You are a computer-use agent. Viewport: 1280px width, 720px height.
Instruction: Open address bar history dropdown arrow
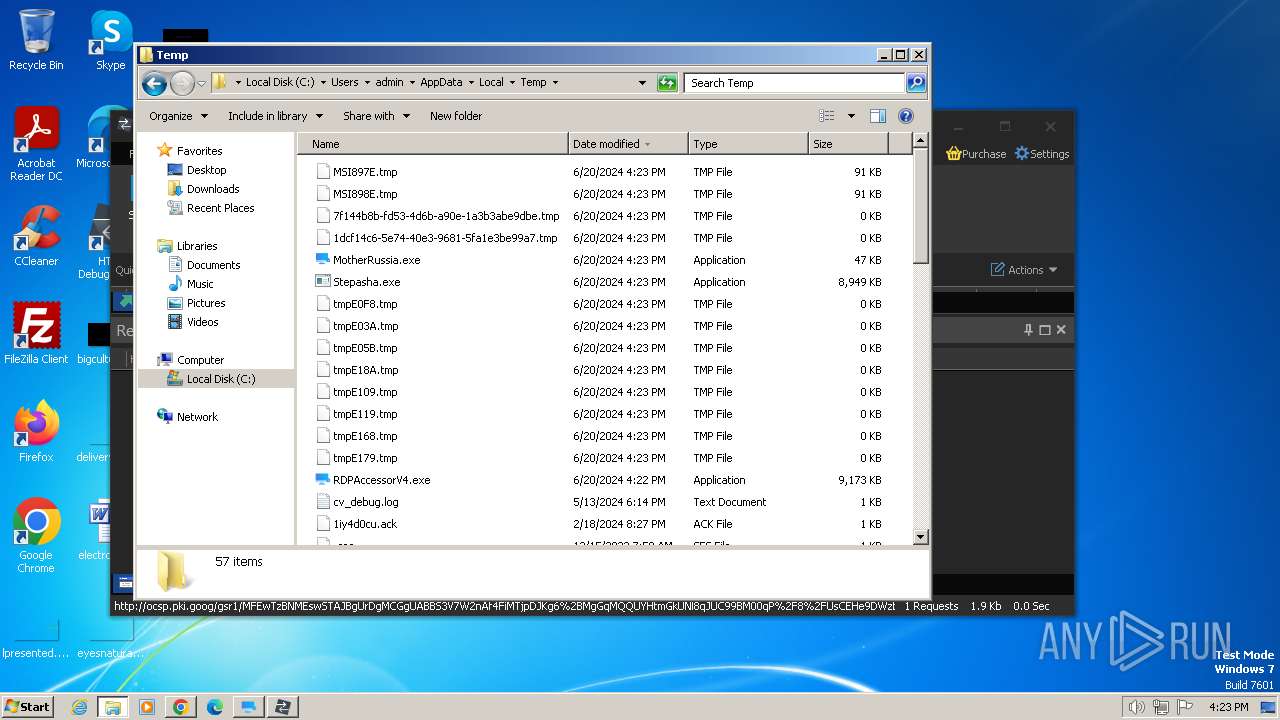(x=642, y=83)
